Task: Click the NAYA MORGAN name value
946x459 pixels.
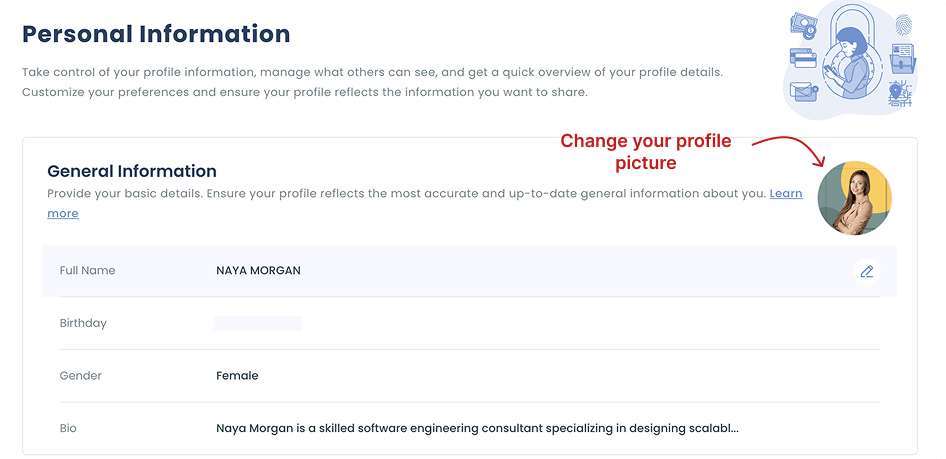Action: 258,271
